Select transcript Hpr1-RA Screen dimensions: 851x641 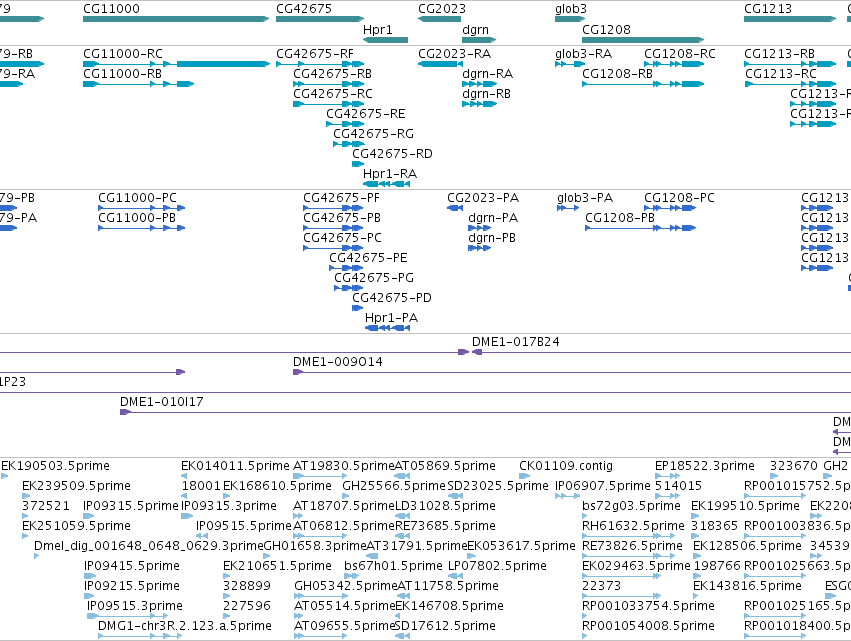(386, 184)
